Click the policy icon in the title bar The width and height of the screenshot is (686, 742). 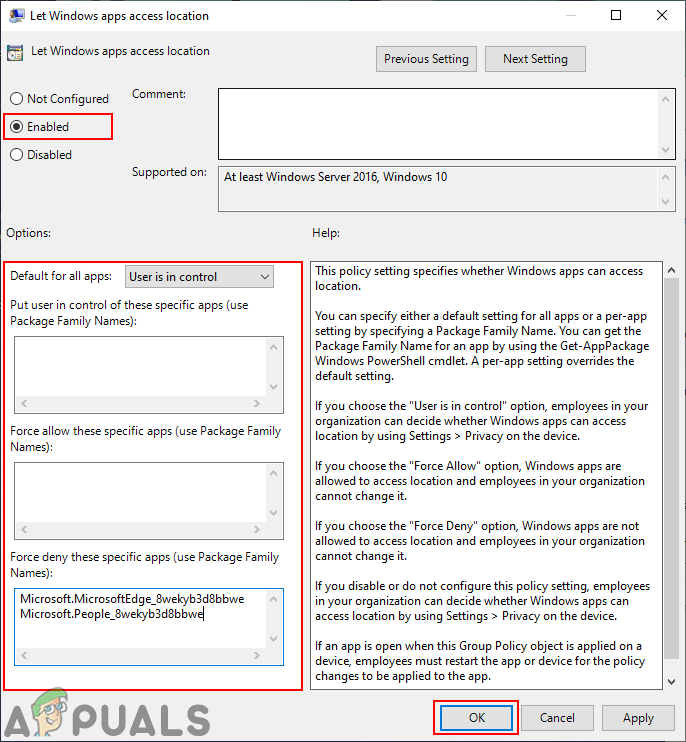tap(17, 16)
